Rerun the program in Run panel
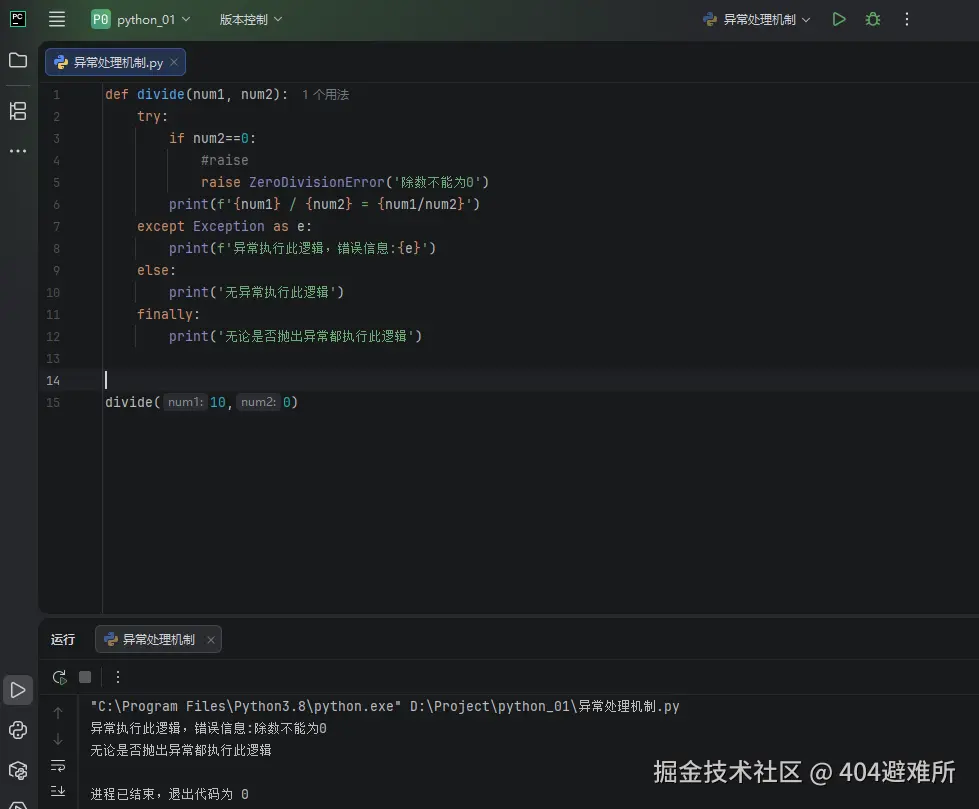The width and height of the screenshot is (979, 809). tap(60, 677)
